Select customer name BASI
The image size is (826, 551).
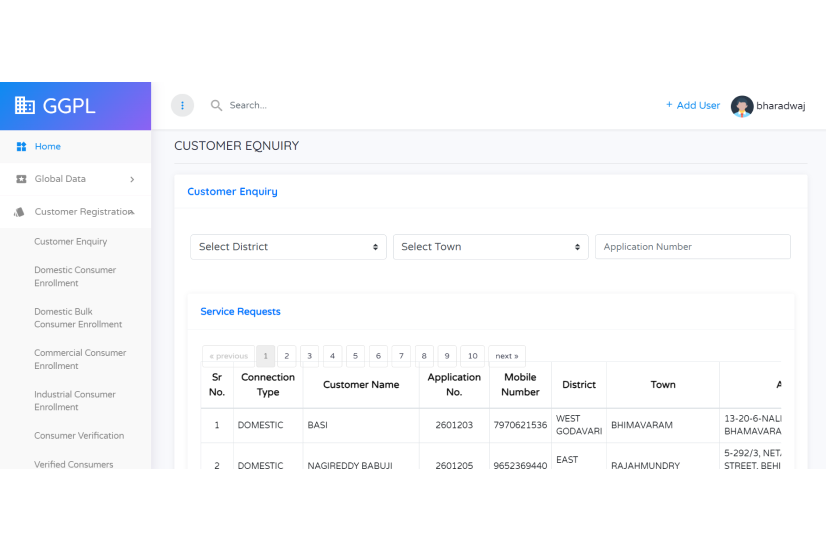click(x=318, y=425)
